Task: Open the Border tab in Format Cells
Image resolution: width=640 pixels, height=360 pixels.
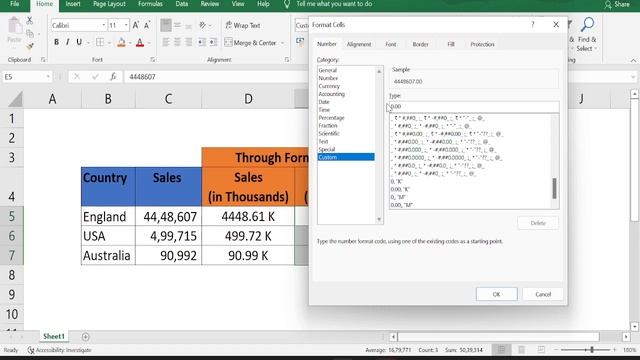Action: (420, 44)
